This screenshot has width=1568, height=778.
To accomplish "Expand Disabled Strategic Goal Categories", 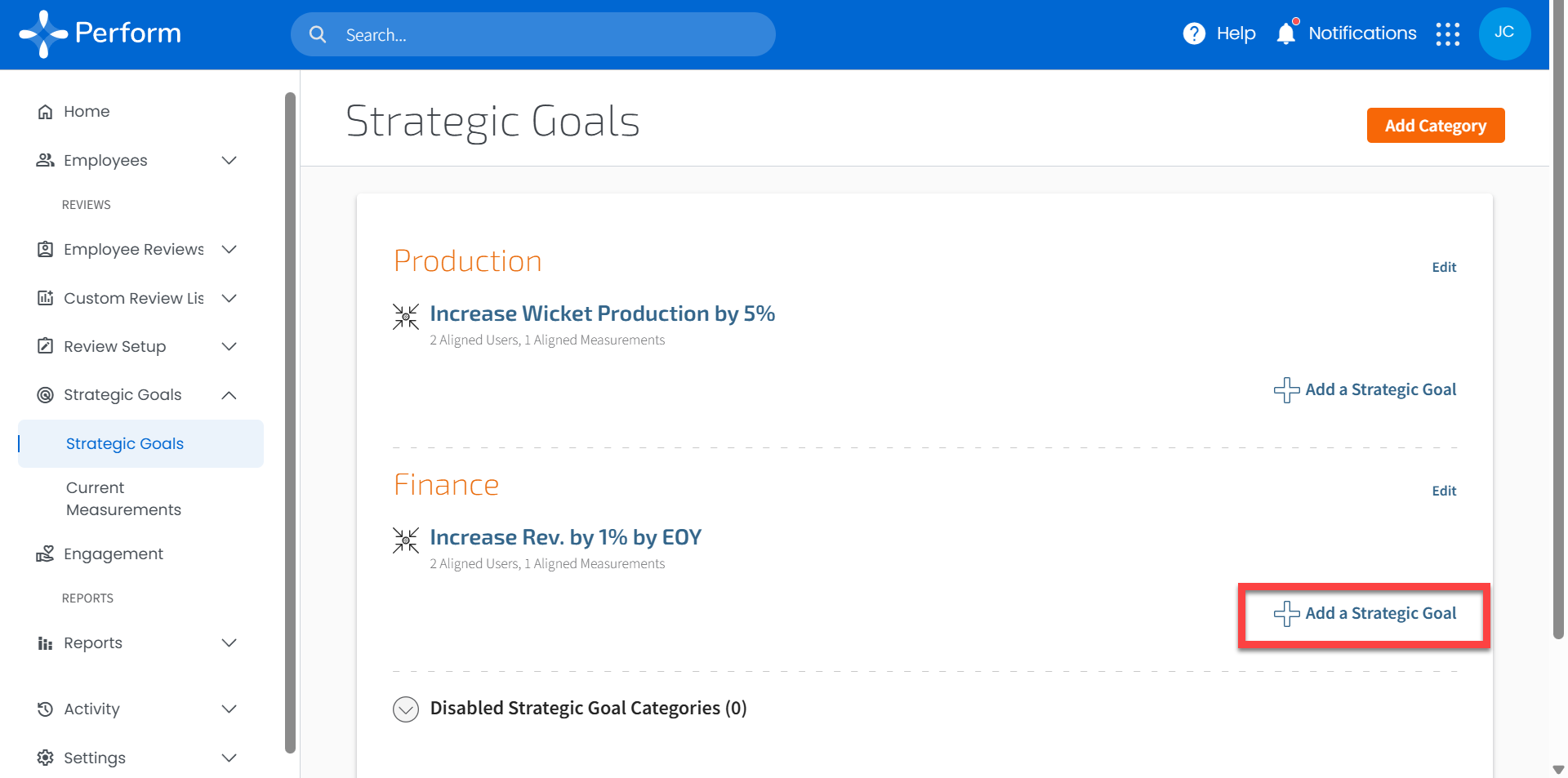I will tap(406, 709).
